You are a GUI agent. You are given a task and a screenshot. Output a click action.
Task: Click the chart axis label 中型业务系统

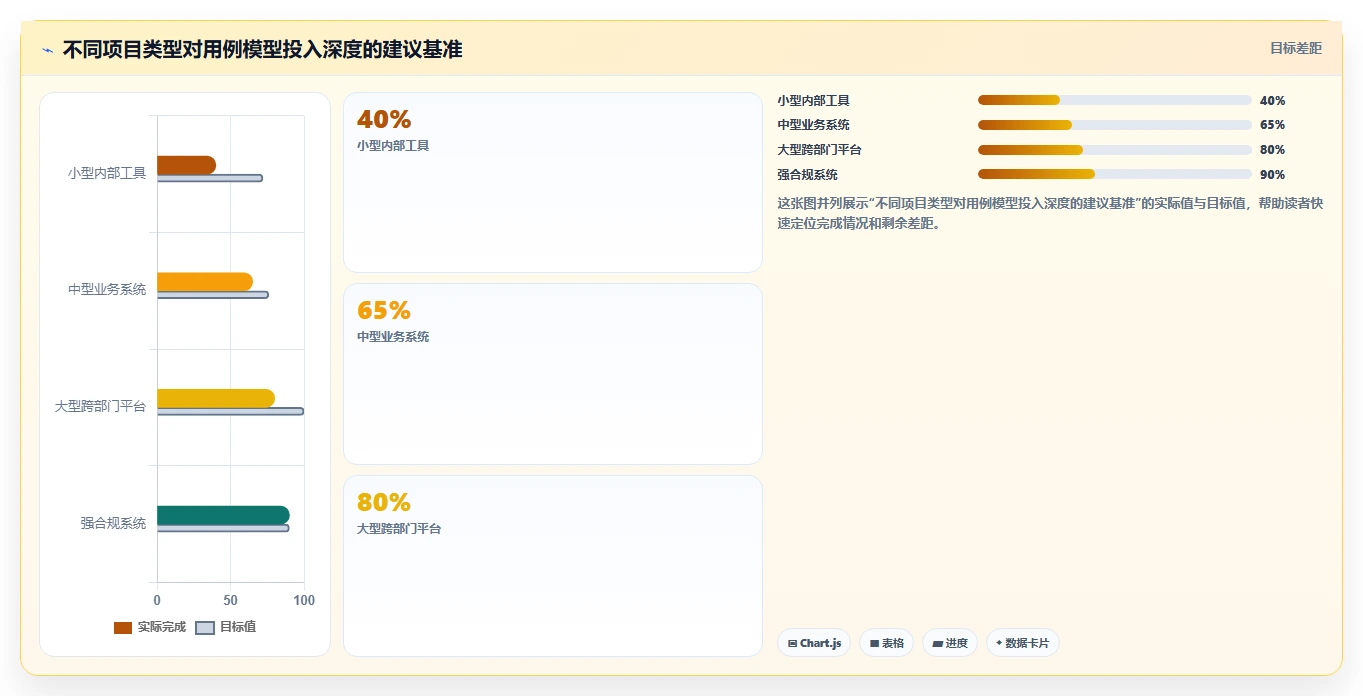click(107, 289)
